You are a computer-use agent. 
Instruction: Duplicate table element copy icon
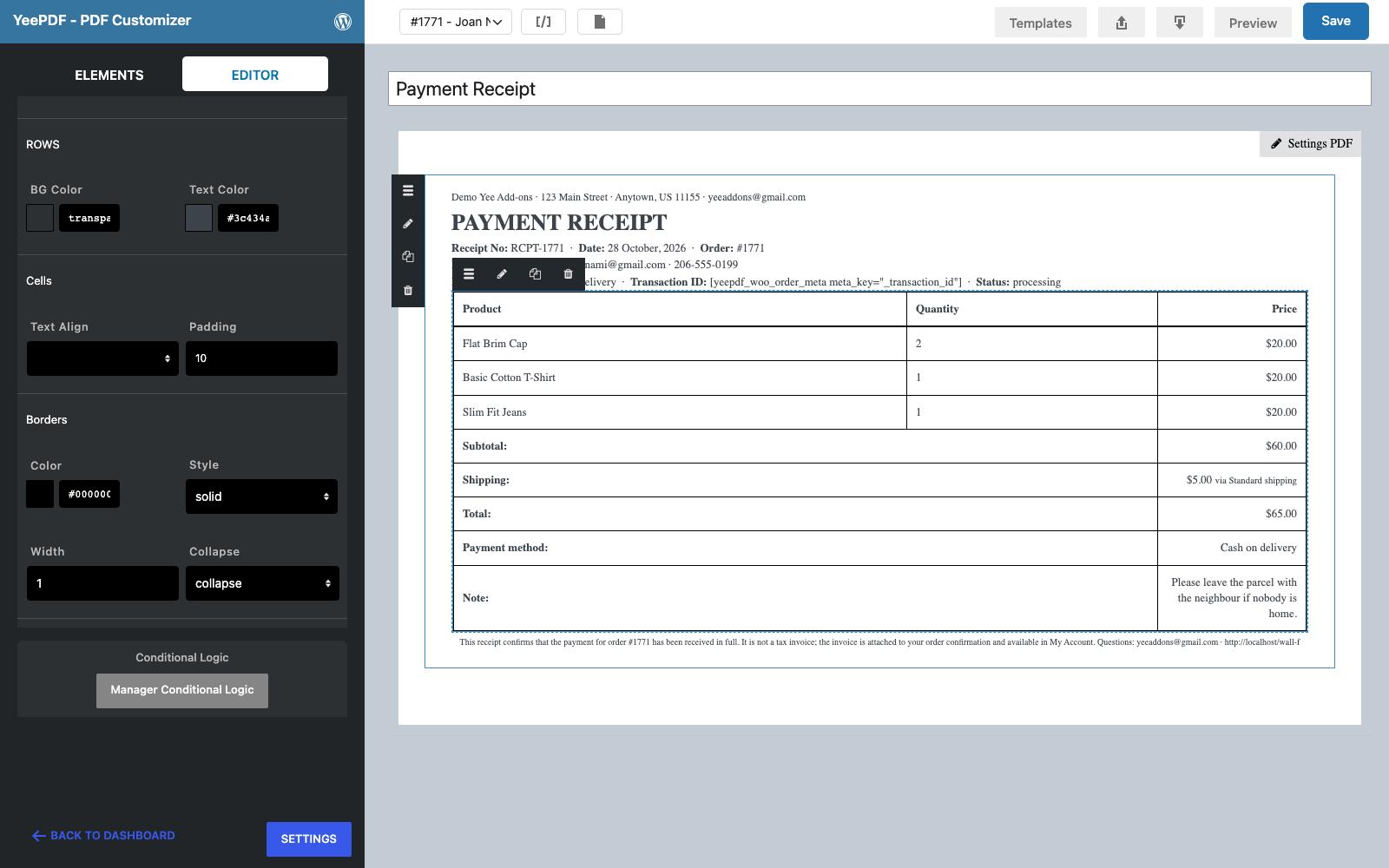click(535, 274)
